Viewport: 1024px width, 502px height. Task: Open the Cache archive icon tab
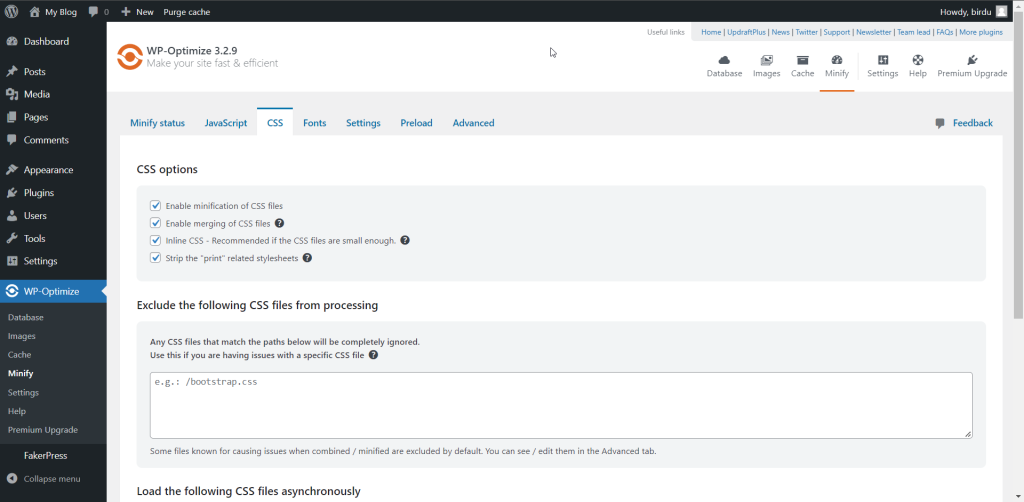tap(803, 67)
